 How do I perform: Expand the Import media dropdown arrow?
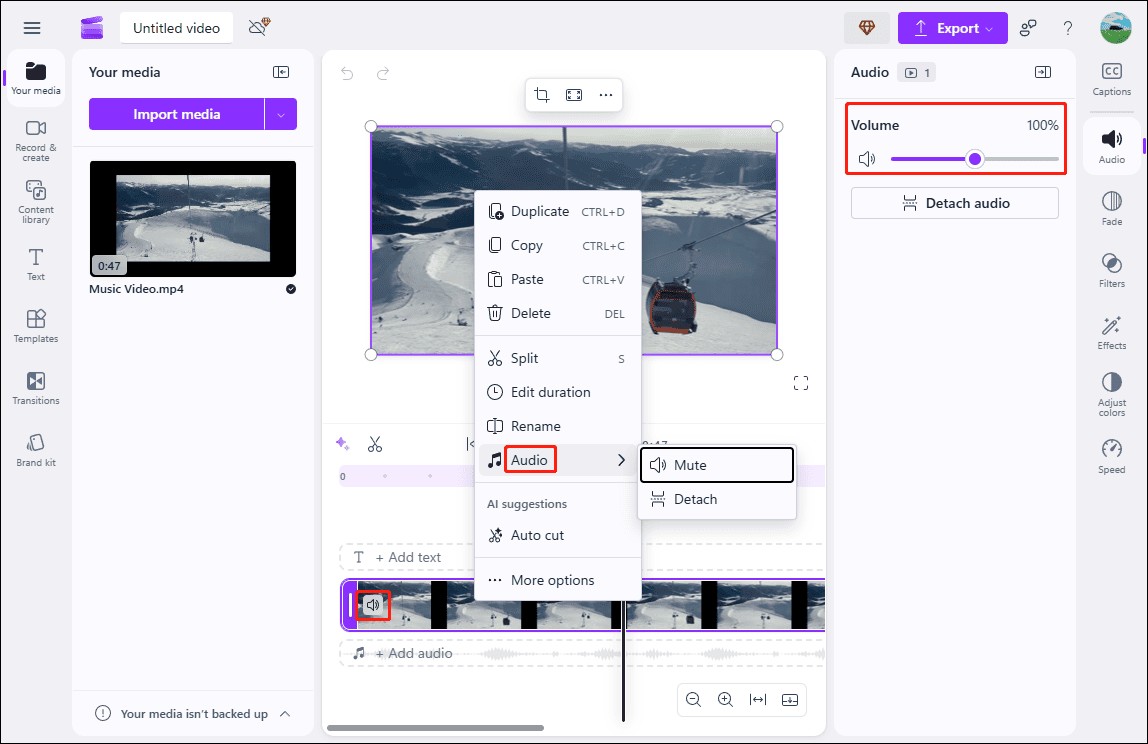click(282, 114)
